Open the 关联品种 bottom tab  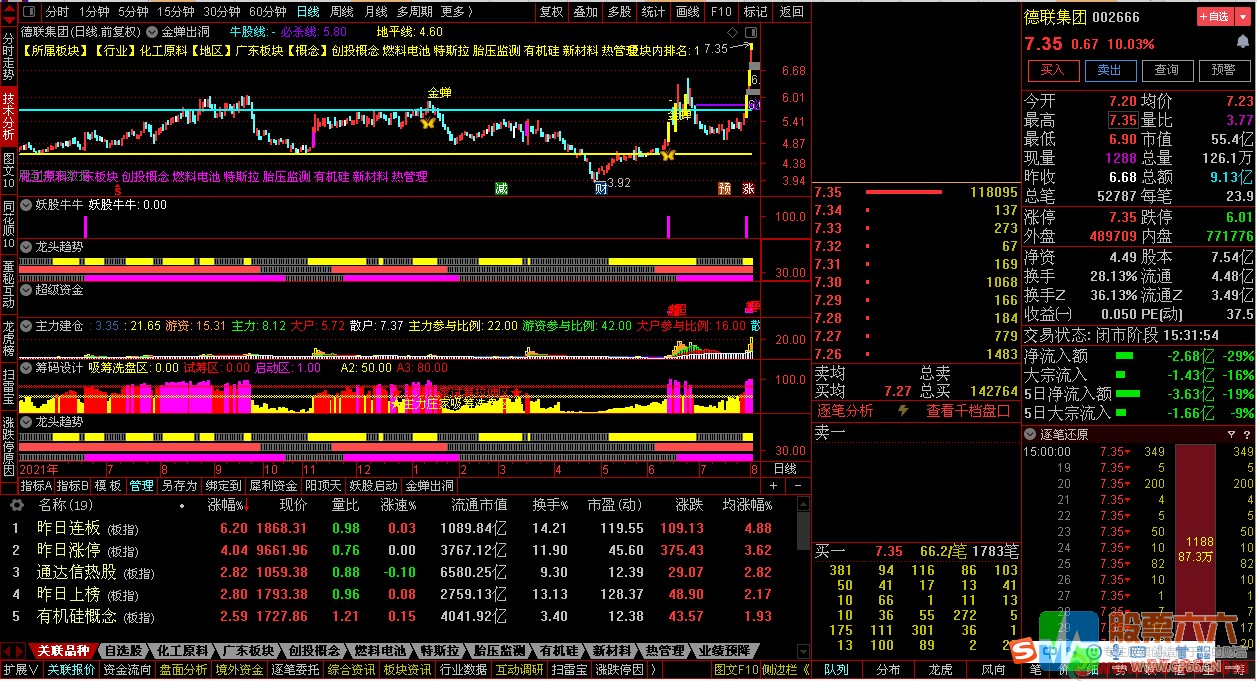click(x=64, y=651)
